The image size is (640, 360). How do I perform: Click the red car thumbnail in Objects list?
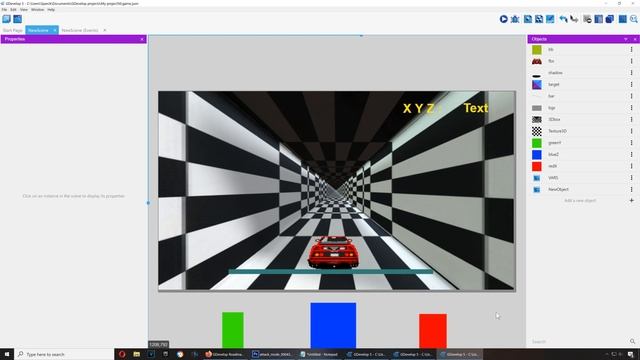click(x=537, y=61)
